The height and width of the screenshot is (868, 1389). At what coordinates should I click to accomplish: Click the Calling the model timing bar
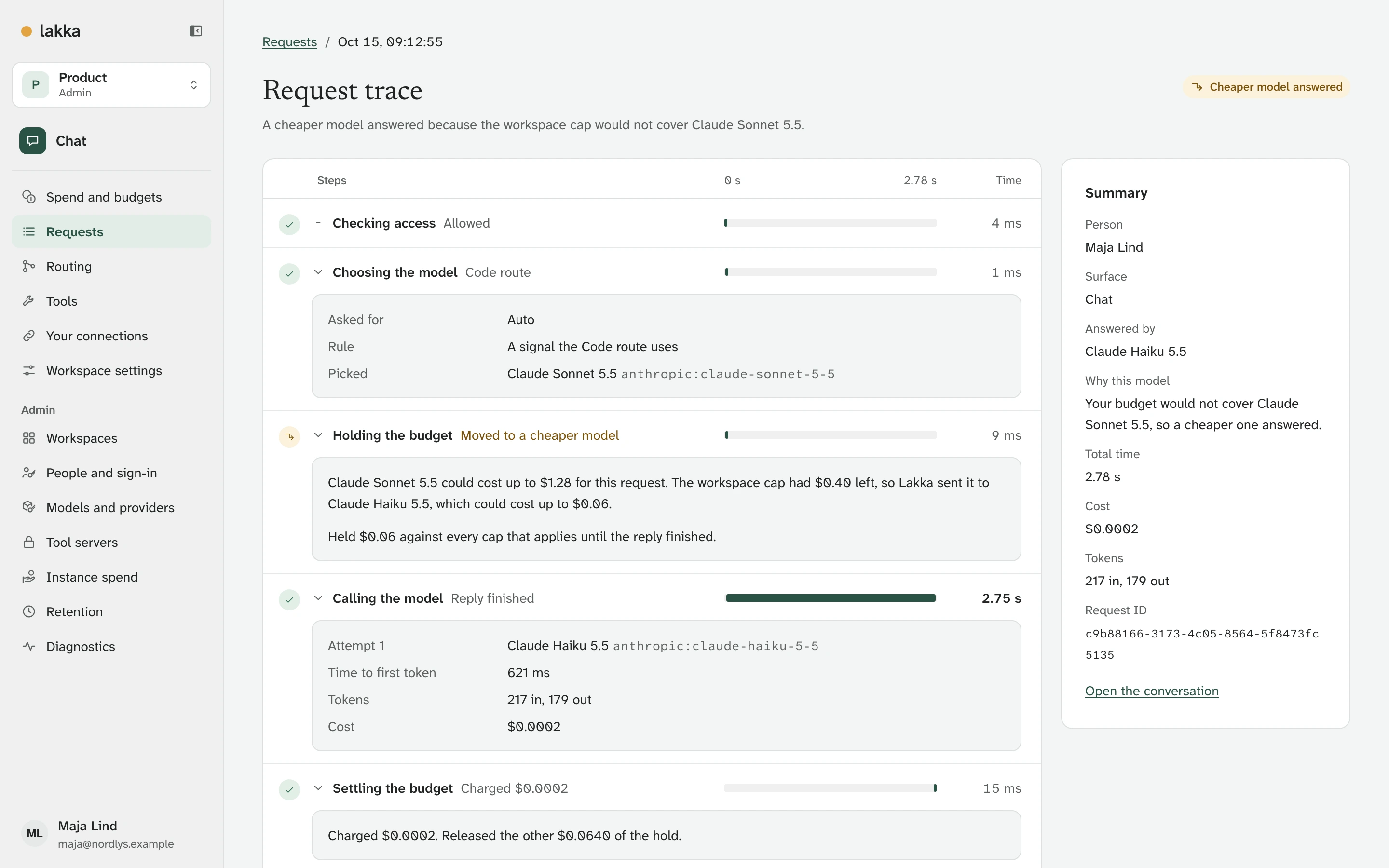(831, 598)
